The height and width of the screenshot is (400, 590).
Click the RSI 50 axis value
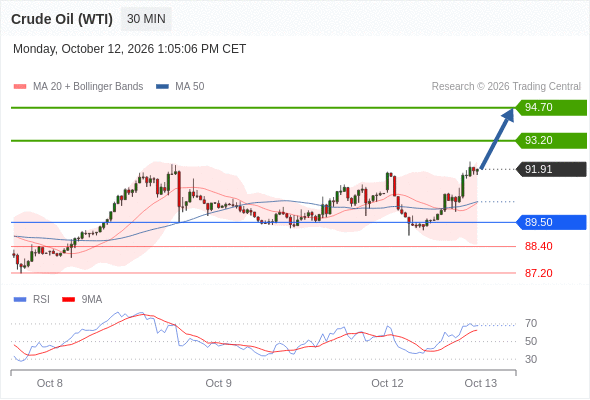531,341
